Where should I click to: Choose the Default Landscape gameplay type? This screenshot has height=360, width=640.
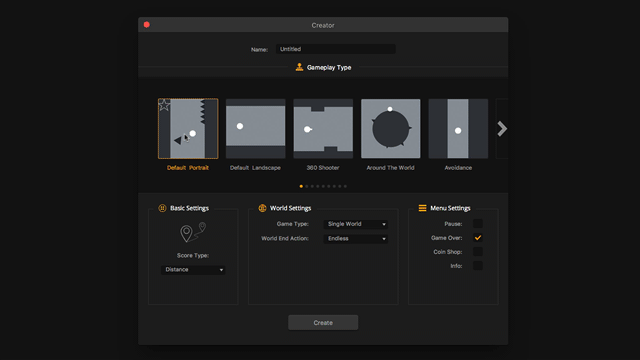(256, 129)
